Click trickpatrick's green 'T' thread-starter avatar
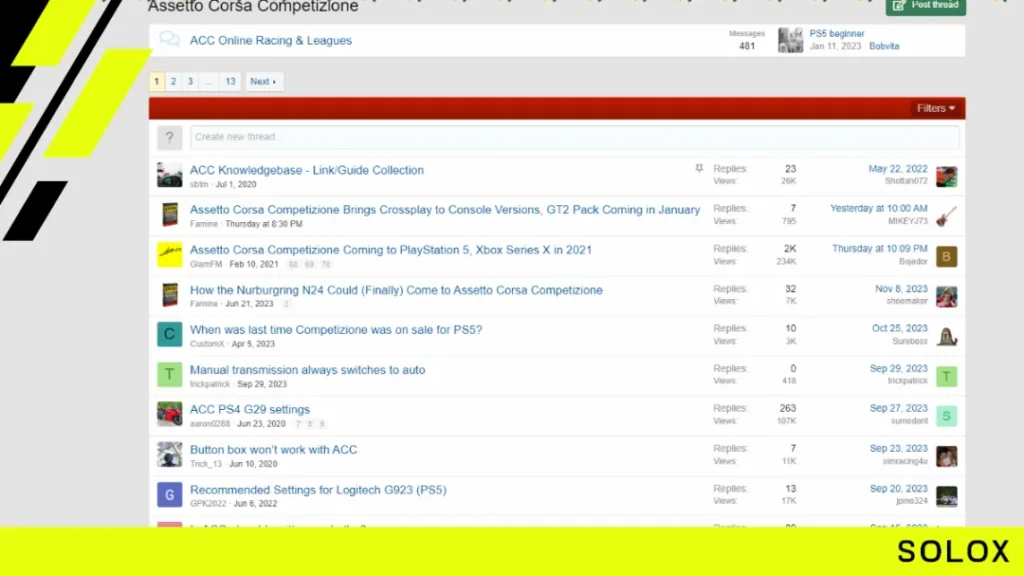This screenshot has width=1024, height=576. tap(169, 374)
